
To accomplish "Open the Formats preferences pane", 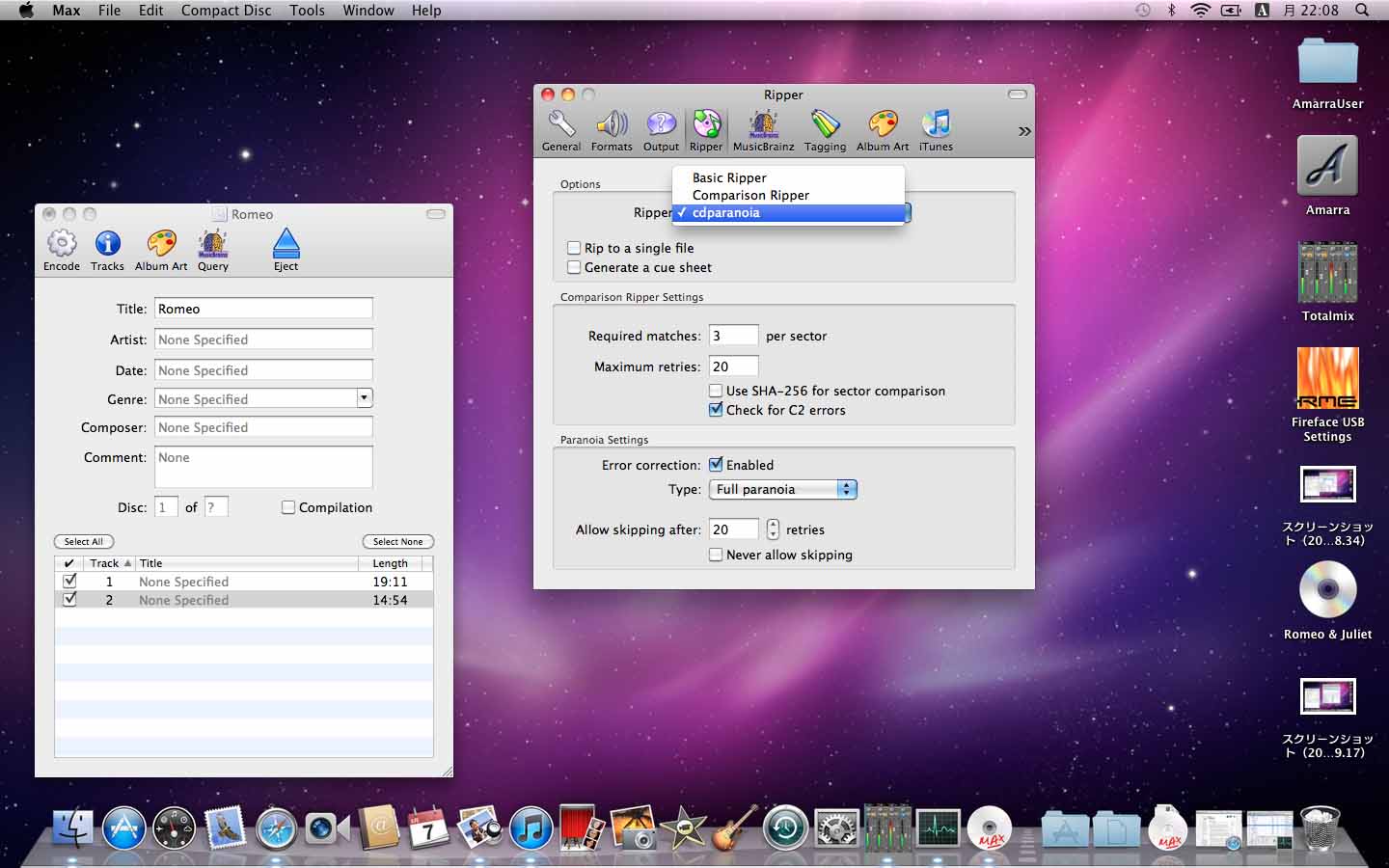I will click(x=612, y=131).
